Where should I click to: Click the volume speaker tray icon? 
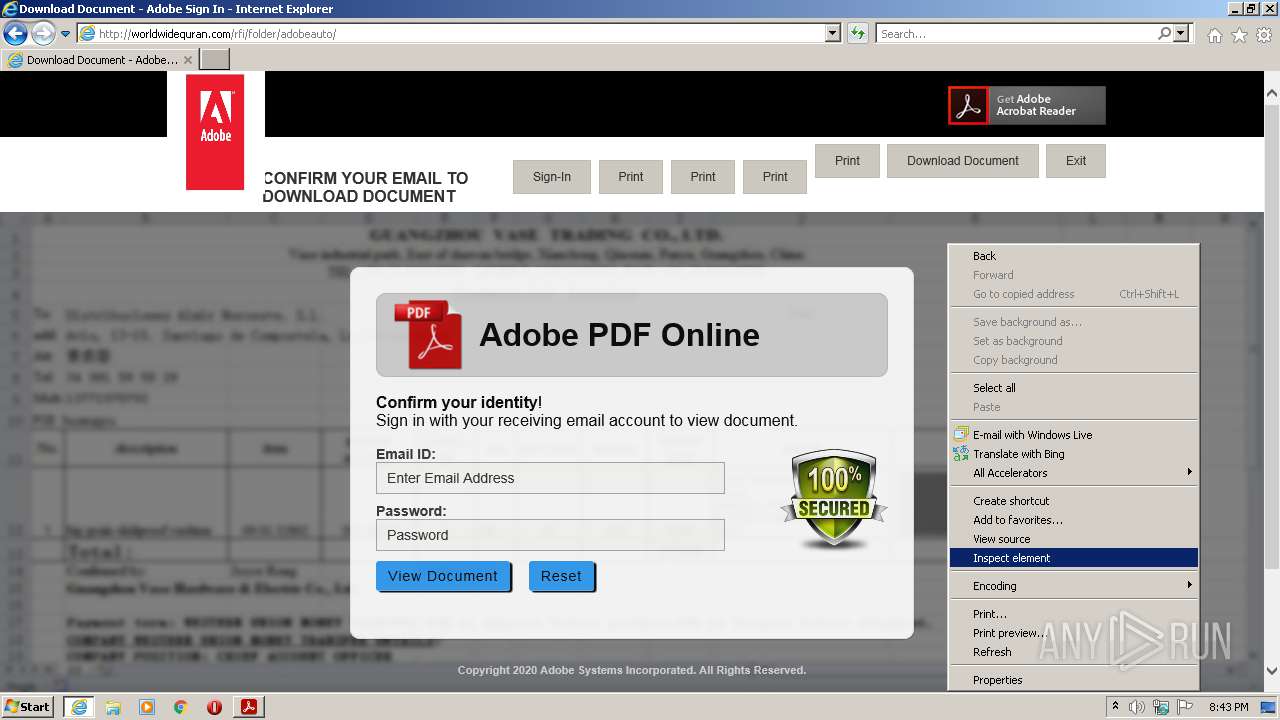(x=1137, y=707)
